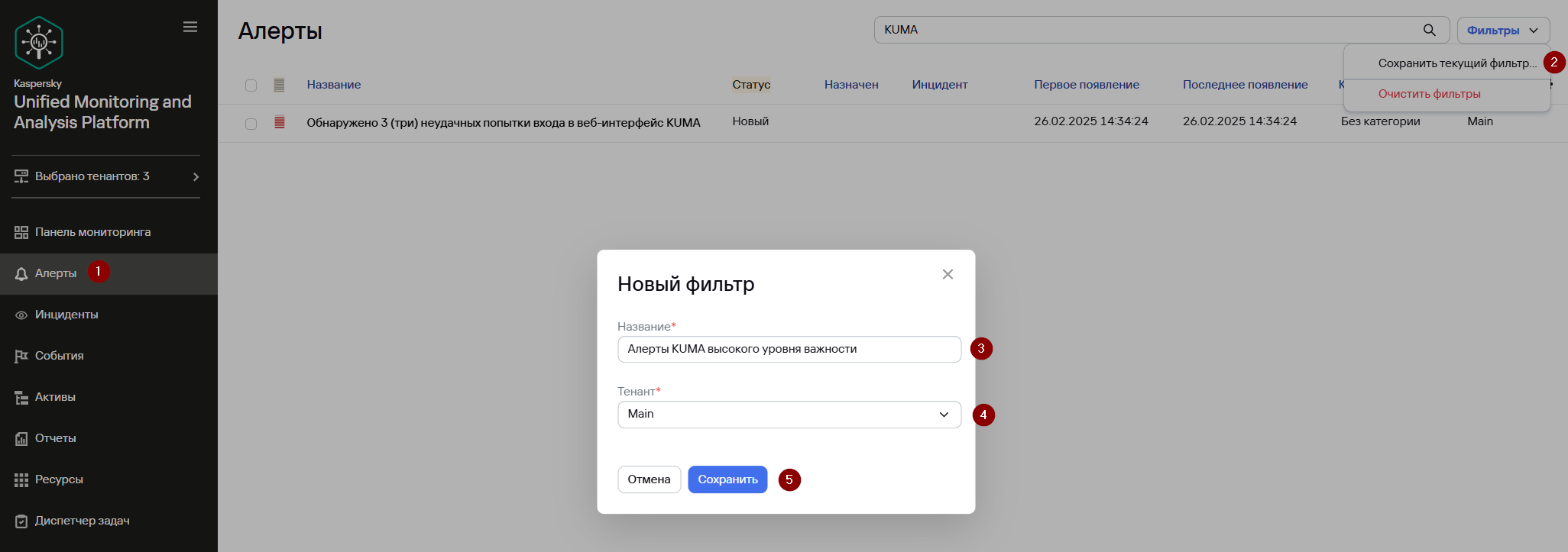Click the Новый status cell
Viewport: 1568px width, 552px height.
(750, 121)
